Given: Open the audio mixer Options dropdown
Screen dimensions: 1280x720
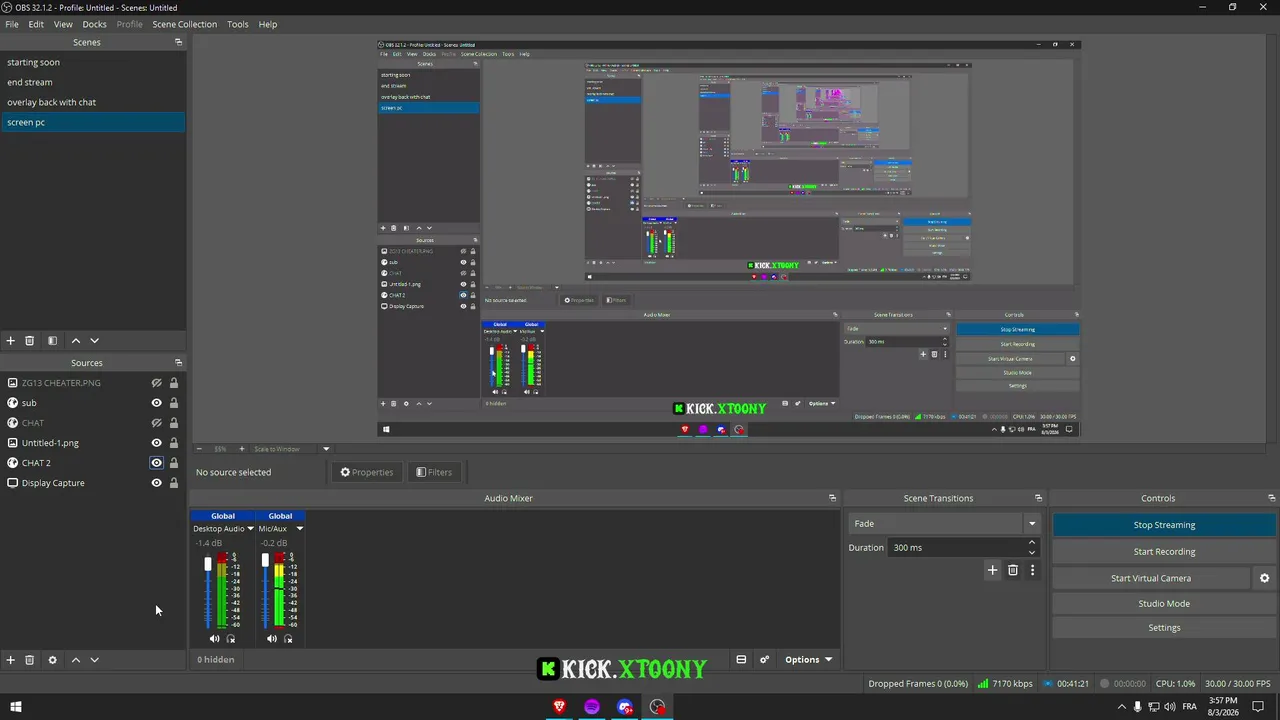Looking at the screenshot, I should click(808, 660).
